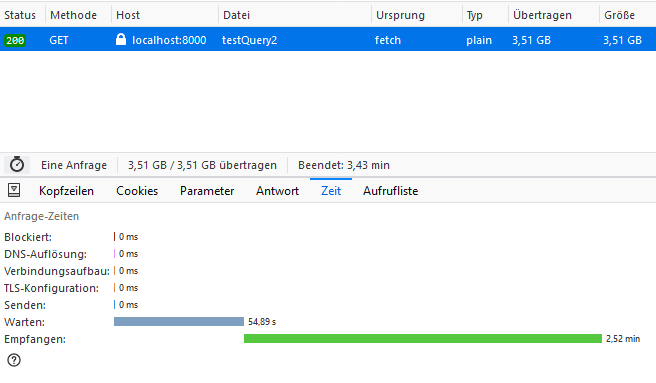Sort by the Host column header
This screenshot has width=656, height=383.
(128, 15)
